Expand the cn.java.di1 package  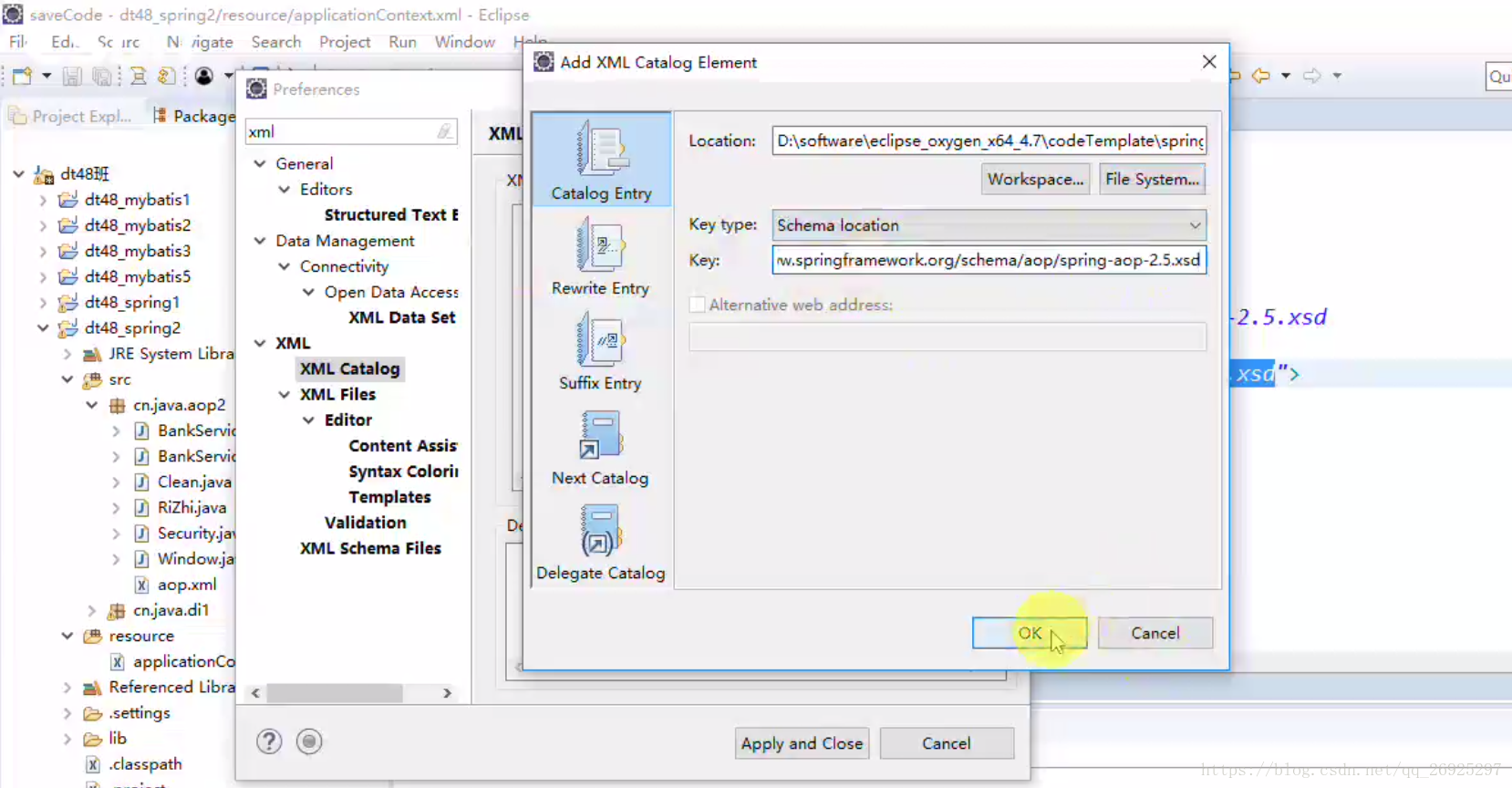(92, 610)
